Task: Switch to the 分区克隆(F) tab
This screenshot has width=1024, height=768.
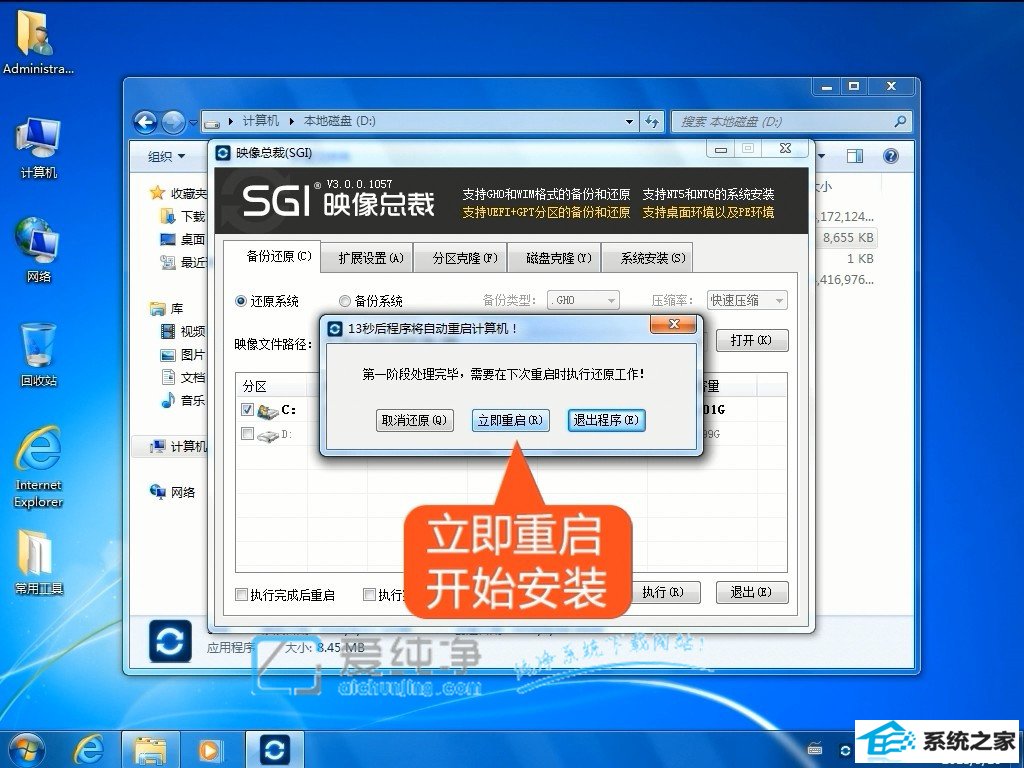Action: tap(464, 258)
